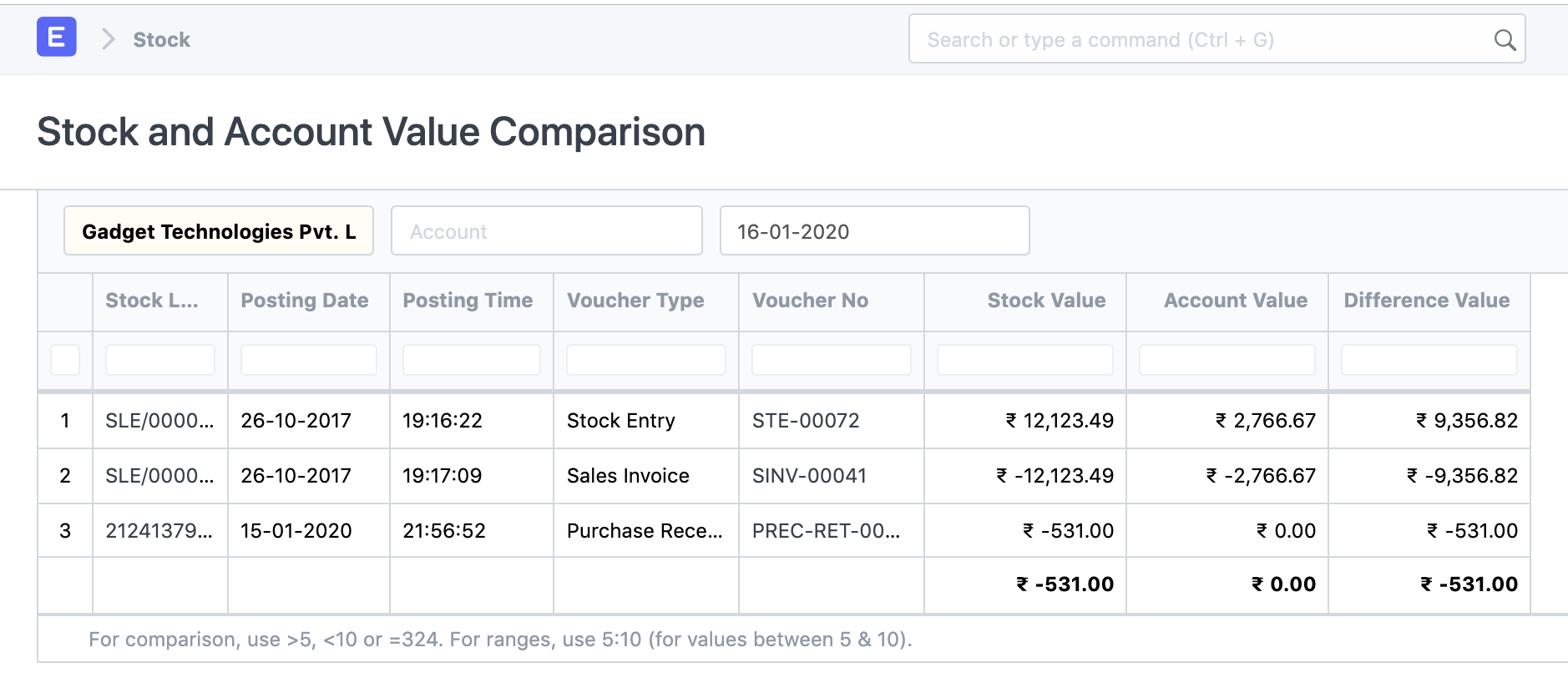Click the Voucher No column filter box
This screenshot has height=688, width=1568.
[831, 360]
